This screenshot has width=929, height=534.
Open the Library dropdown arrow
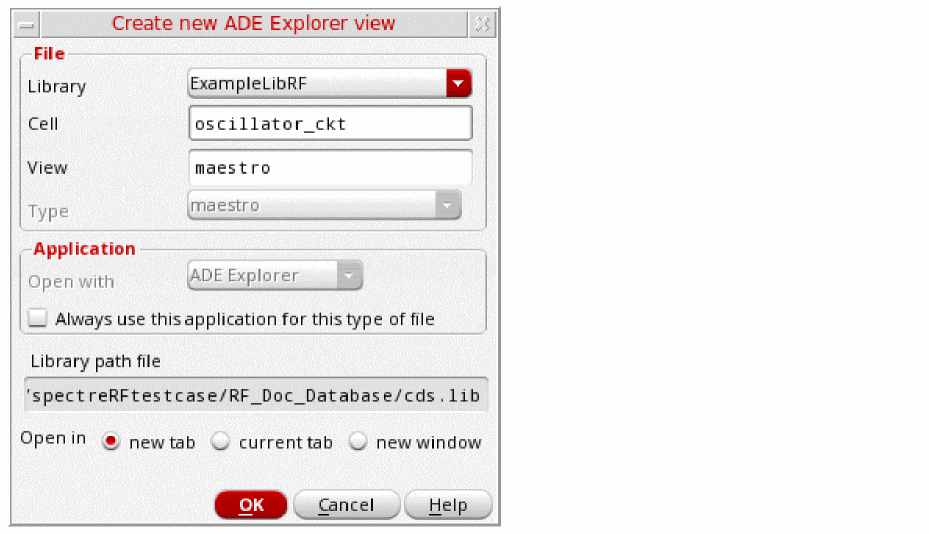click(459, 84)
